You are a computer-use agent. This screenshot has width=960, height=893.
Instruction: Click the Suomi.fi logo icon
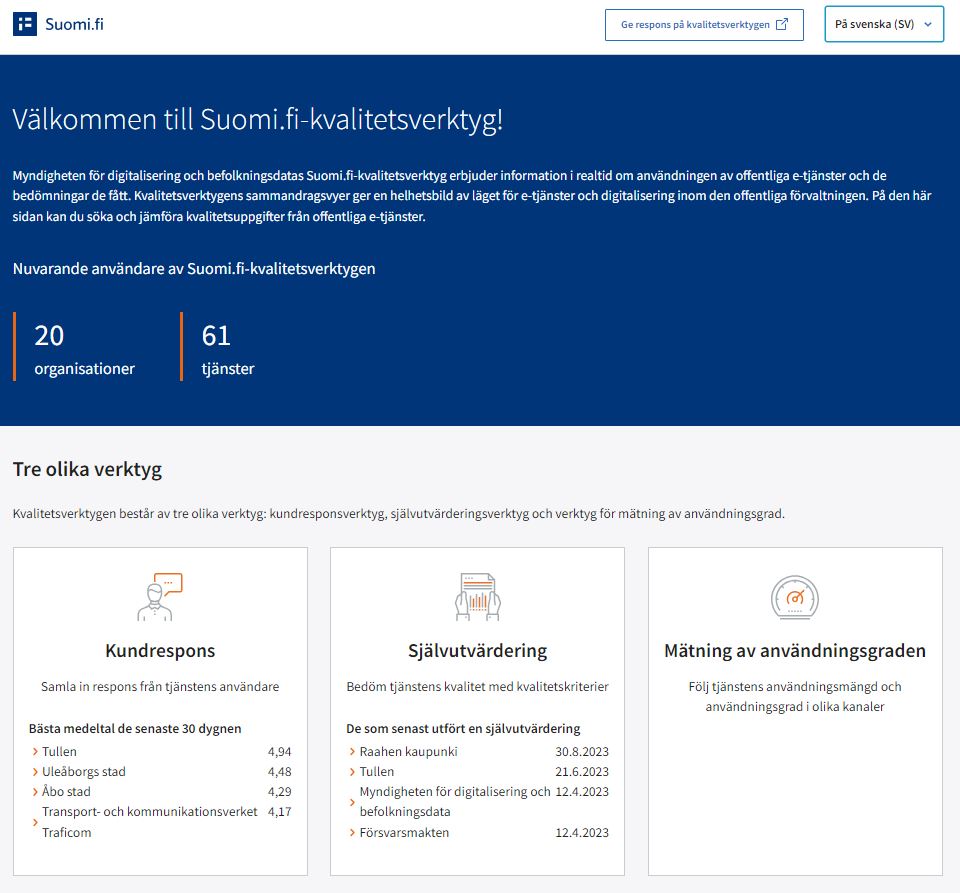click(x=25, y=25)
